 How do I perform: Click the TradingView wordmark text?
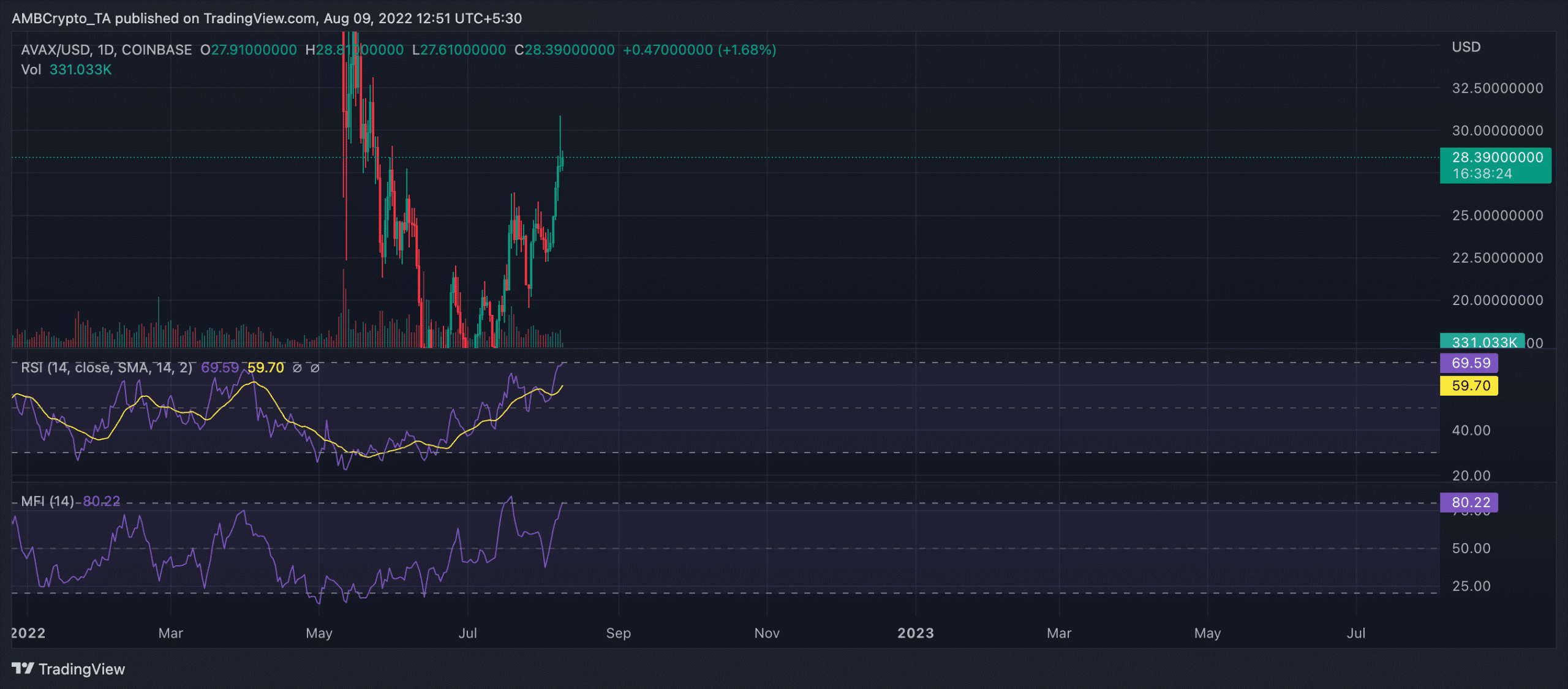coord(81,669)
